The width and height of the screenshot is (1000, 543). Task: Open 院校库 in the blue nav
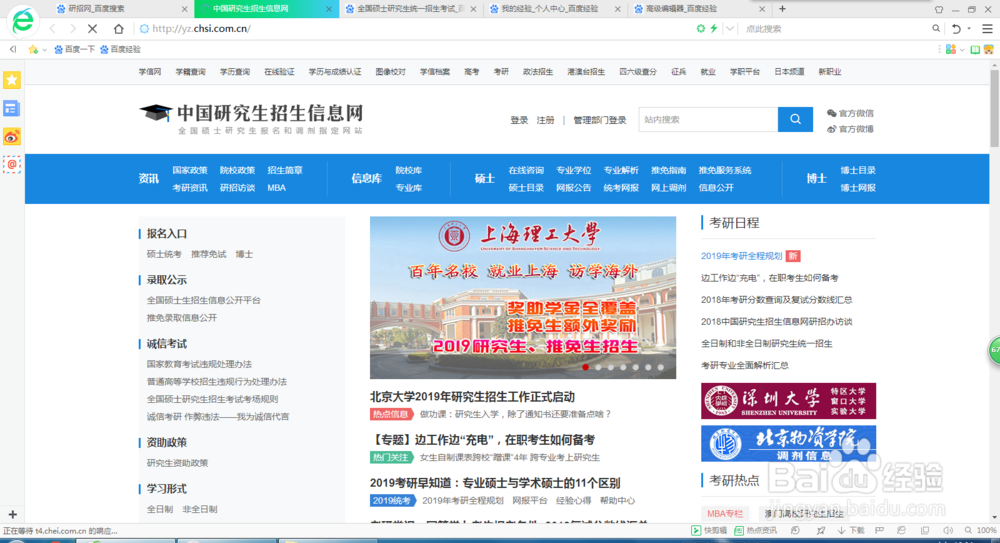pyautogui.click(x=409, y=170)
